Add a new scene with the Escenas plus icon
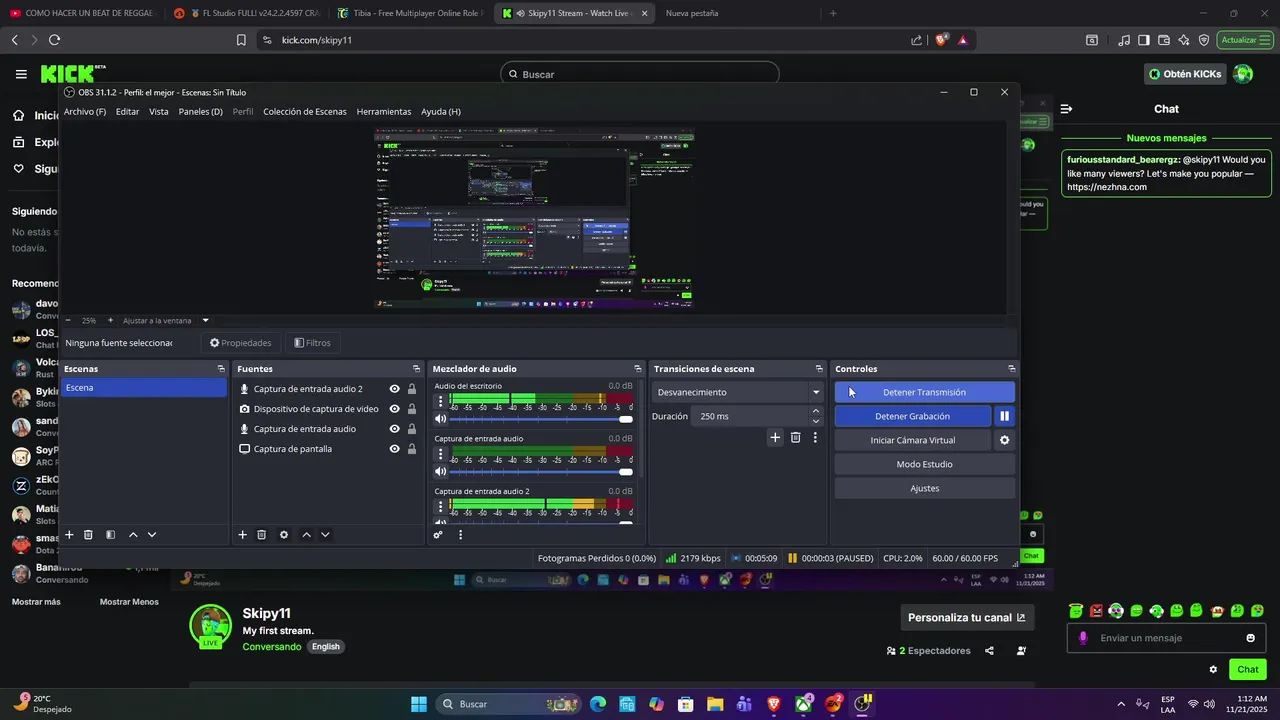The image size is (1280, 720). coord(69,535)
